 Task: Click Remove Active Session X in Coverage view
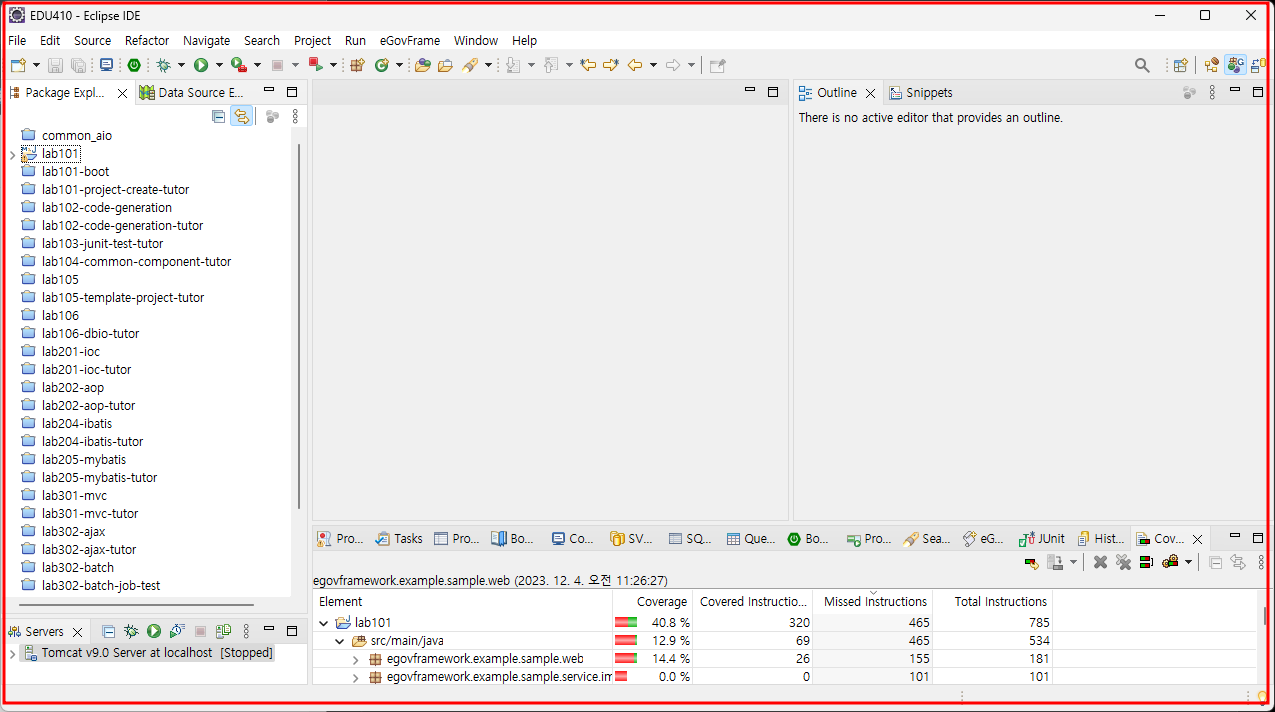[1100, 563]
